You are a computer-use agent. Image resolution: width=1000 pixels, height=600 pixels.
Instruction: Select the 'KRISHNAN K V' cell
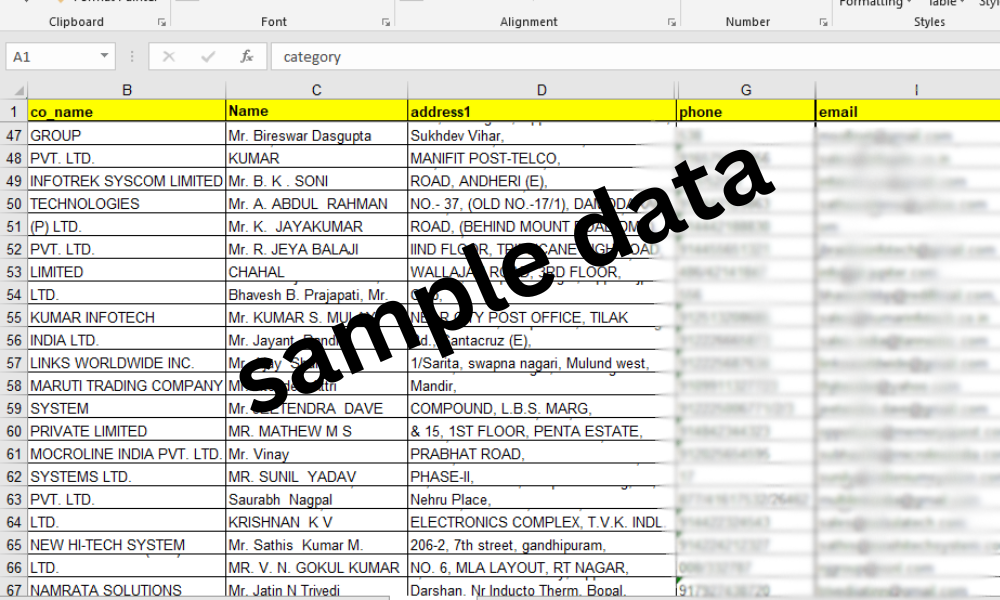click(x=317, y=522)
